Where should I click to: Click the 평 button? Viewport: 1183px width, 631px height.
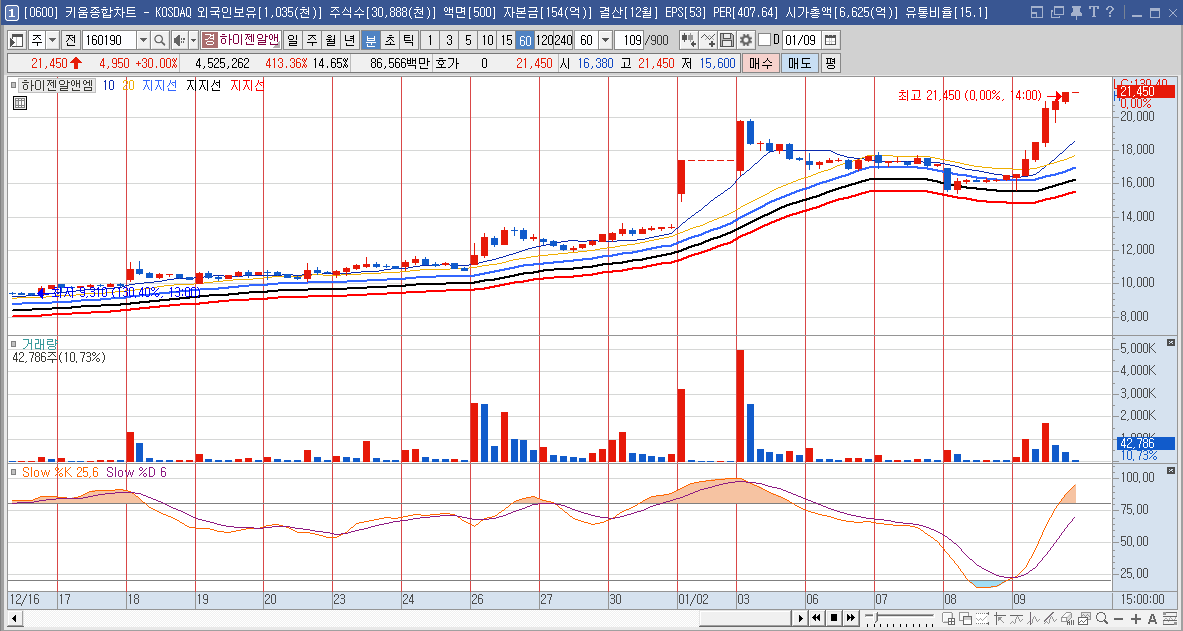click(x=830, y=63)
